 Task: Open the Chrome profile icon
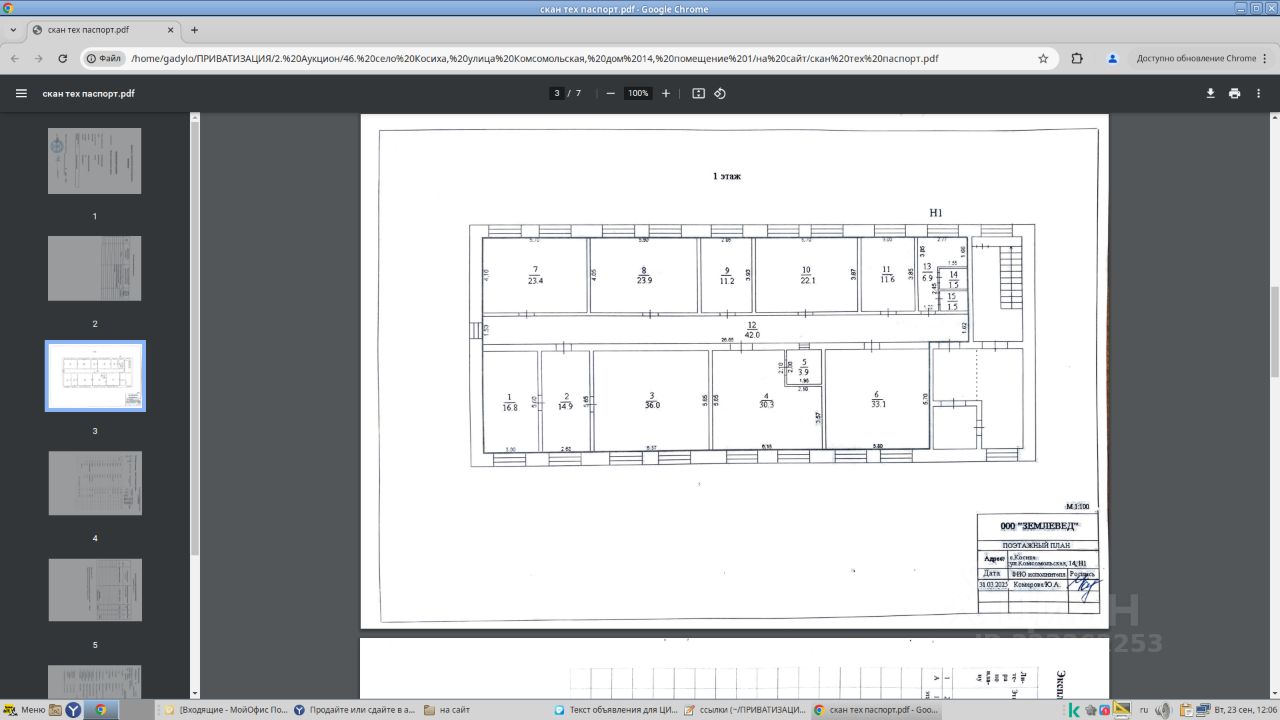click(x=1113, y=58)
